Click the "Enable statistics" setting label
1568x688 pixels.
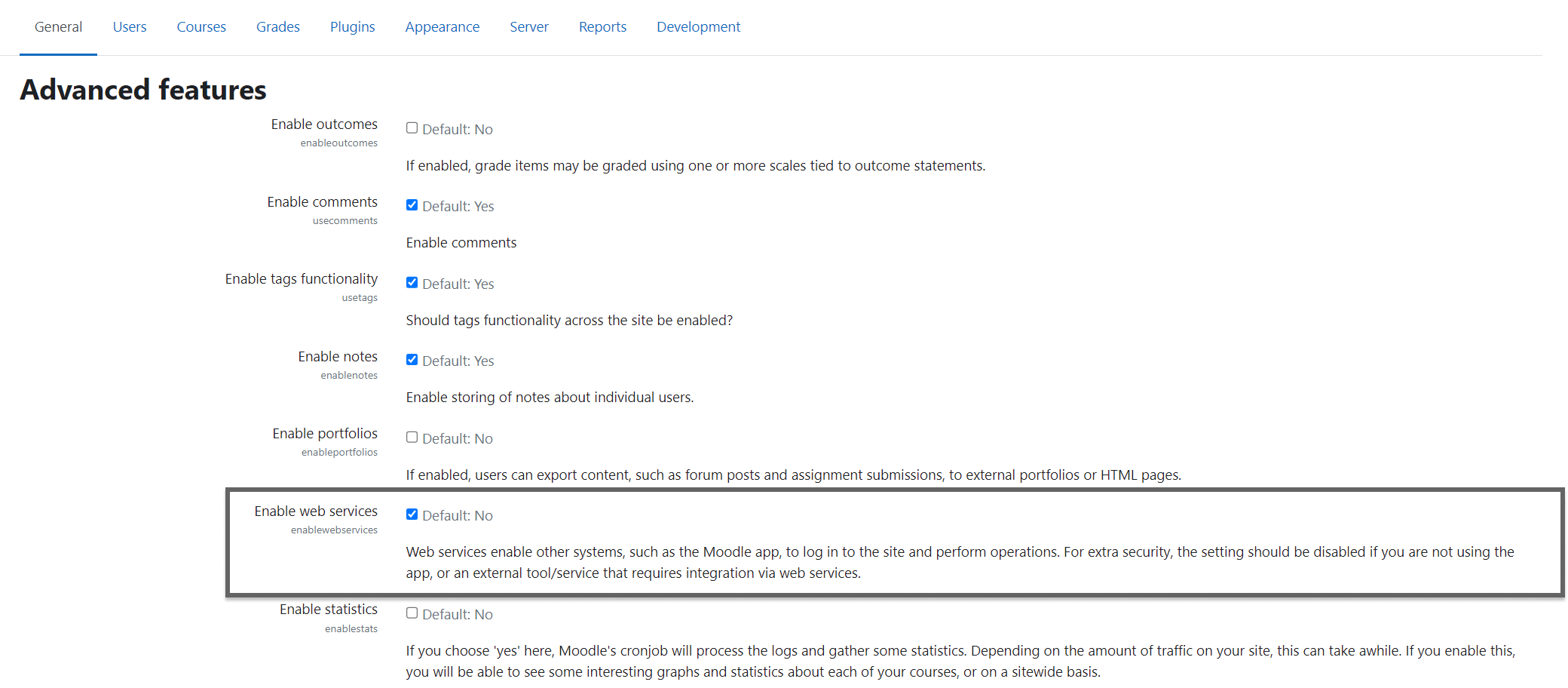[329, 610]
